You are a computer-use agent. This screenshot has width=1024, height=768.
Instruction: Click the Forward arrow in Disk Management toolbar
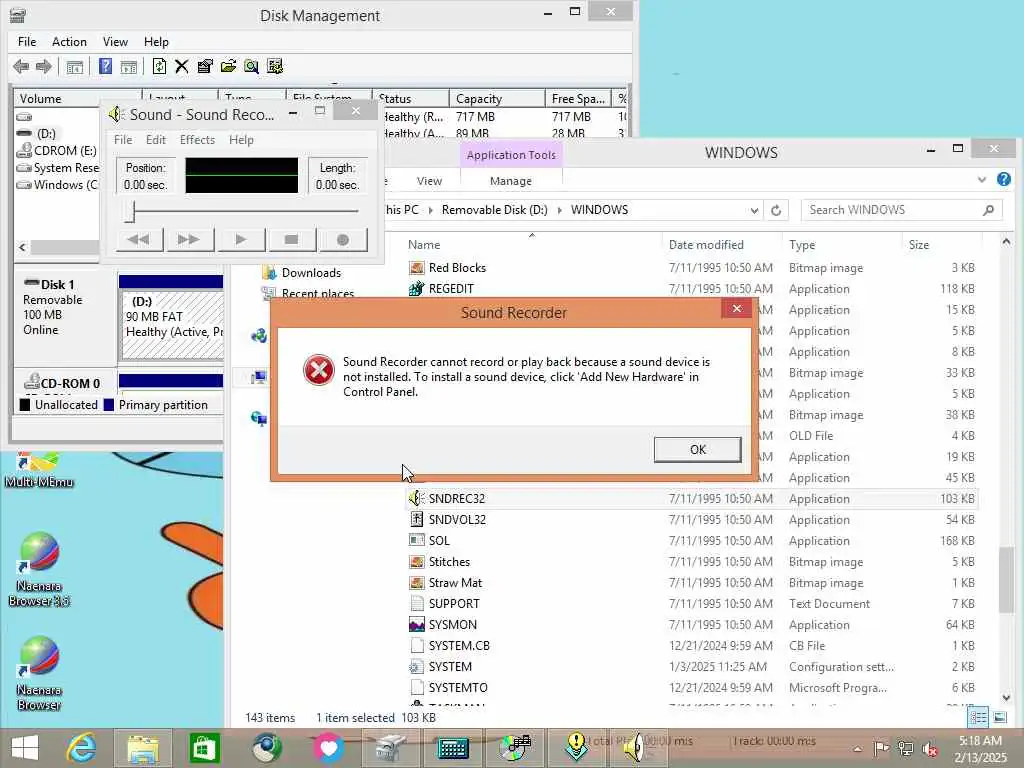[44, 66]
